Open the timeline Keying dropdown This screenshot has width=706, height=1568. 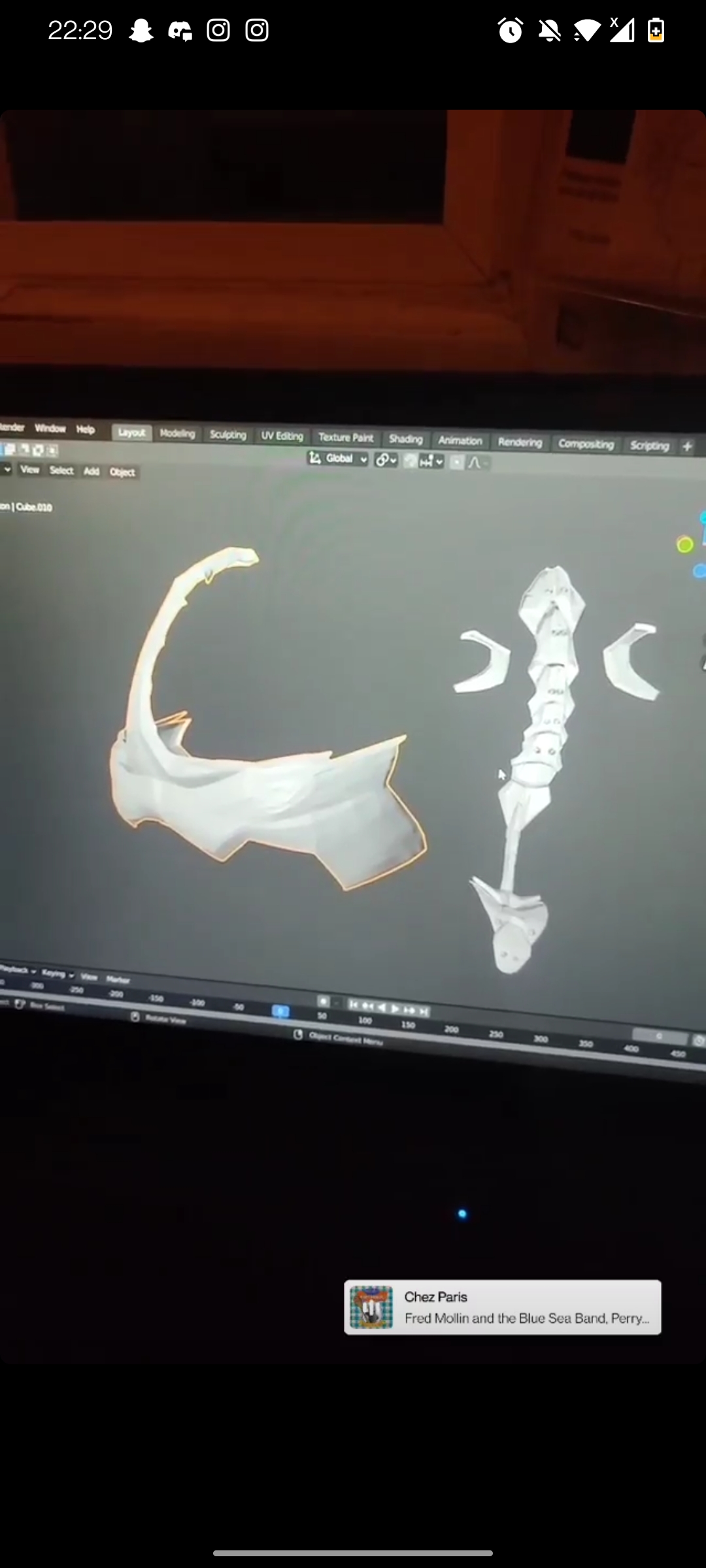pyautogui.click(x=58, y=974)
